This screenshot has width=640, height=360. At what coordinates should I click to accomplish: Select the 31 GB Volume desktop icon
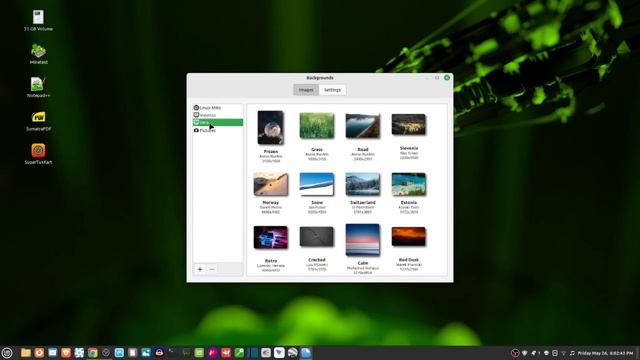click(38, 21)
